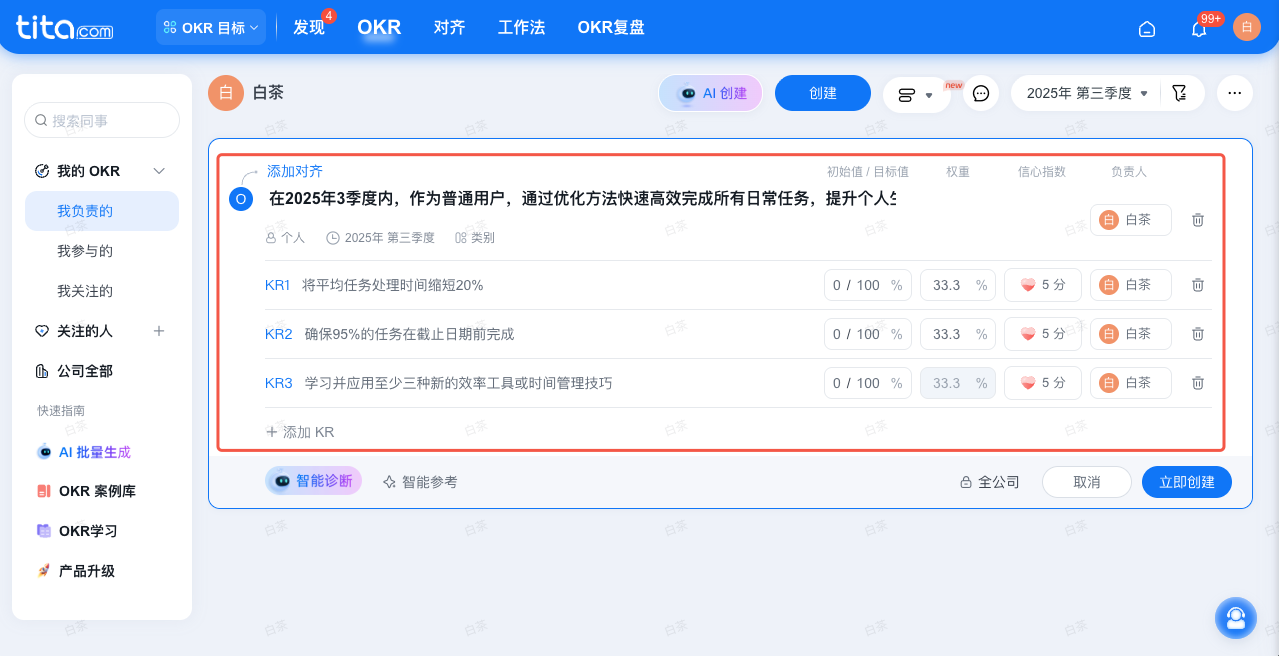
Task: Click the notification bell icon
Action: click(x=1197, y=27)
